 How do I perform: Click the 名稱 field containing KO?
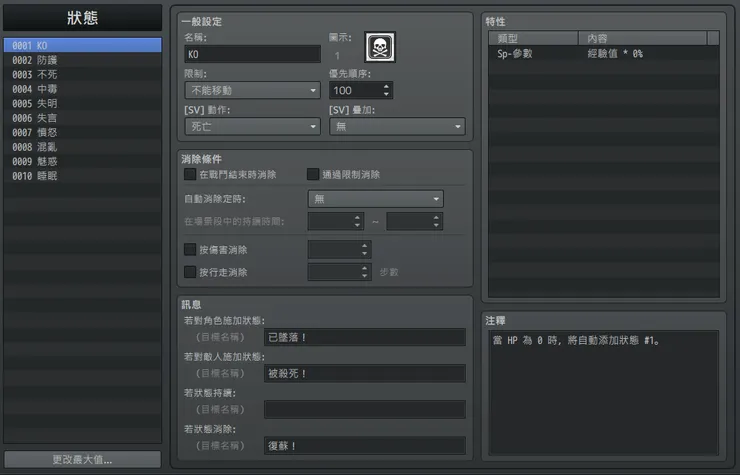pos(252,54)
